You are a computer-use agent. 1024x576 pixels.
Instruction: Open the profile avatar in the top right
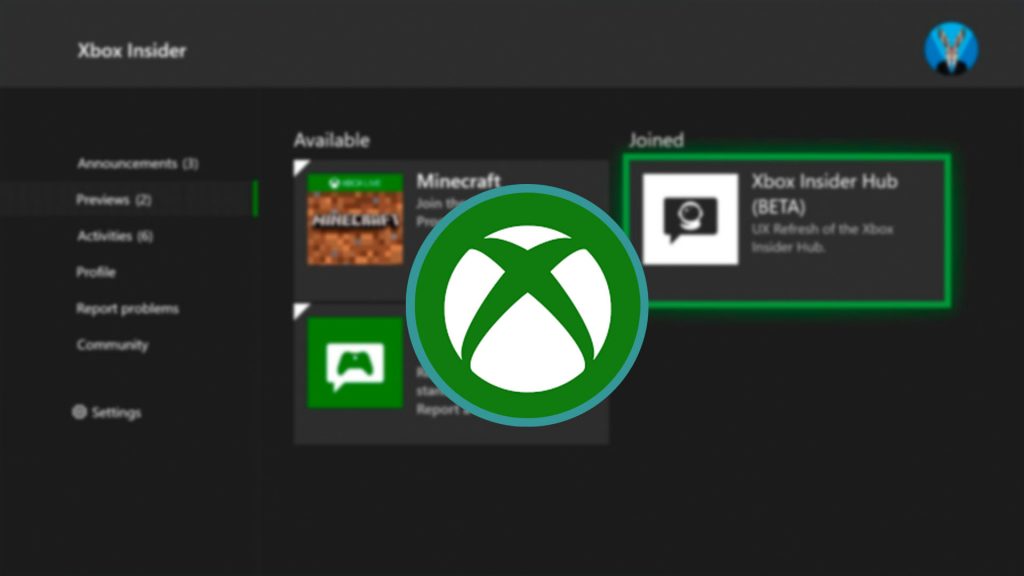coord(950,48)
